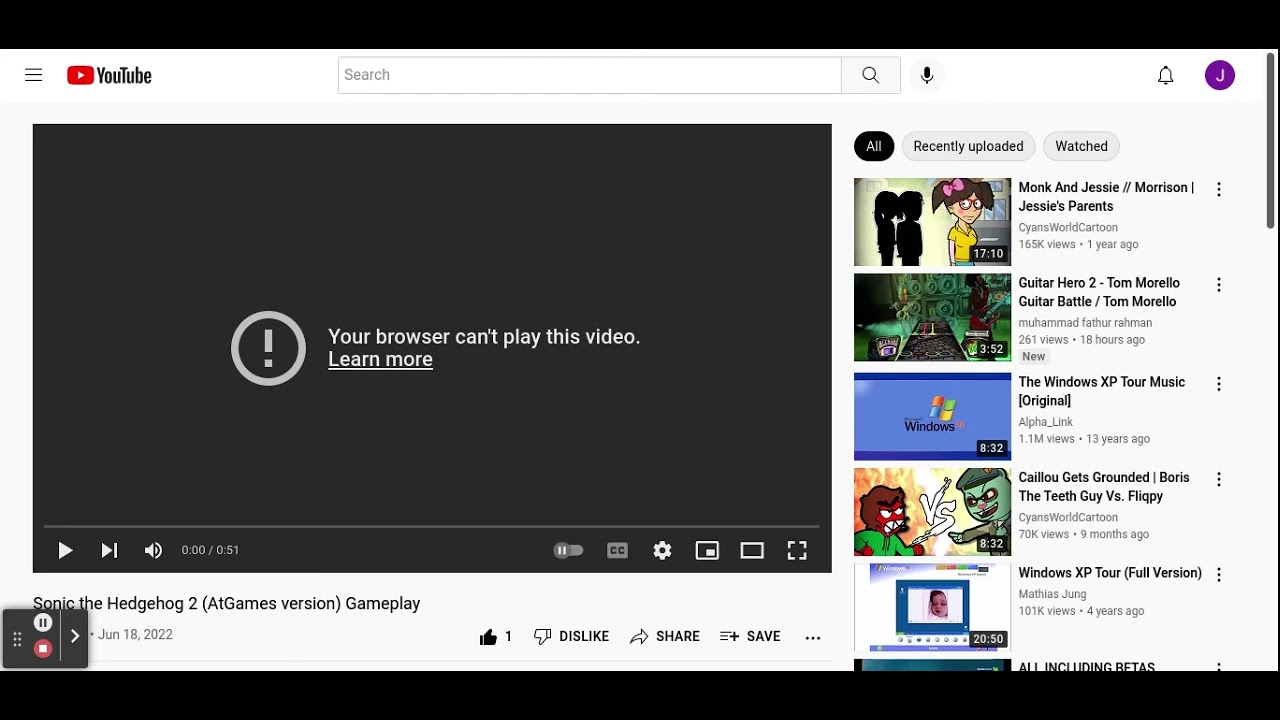
Task: Open the notifications bell
Action: 1165,75
